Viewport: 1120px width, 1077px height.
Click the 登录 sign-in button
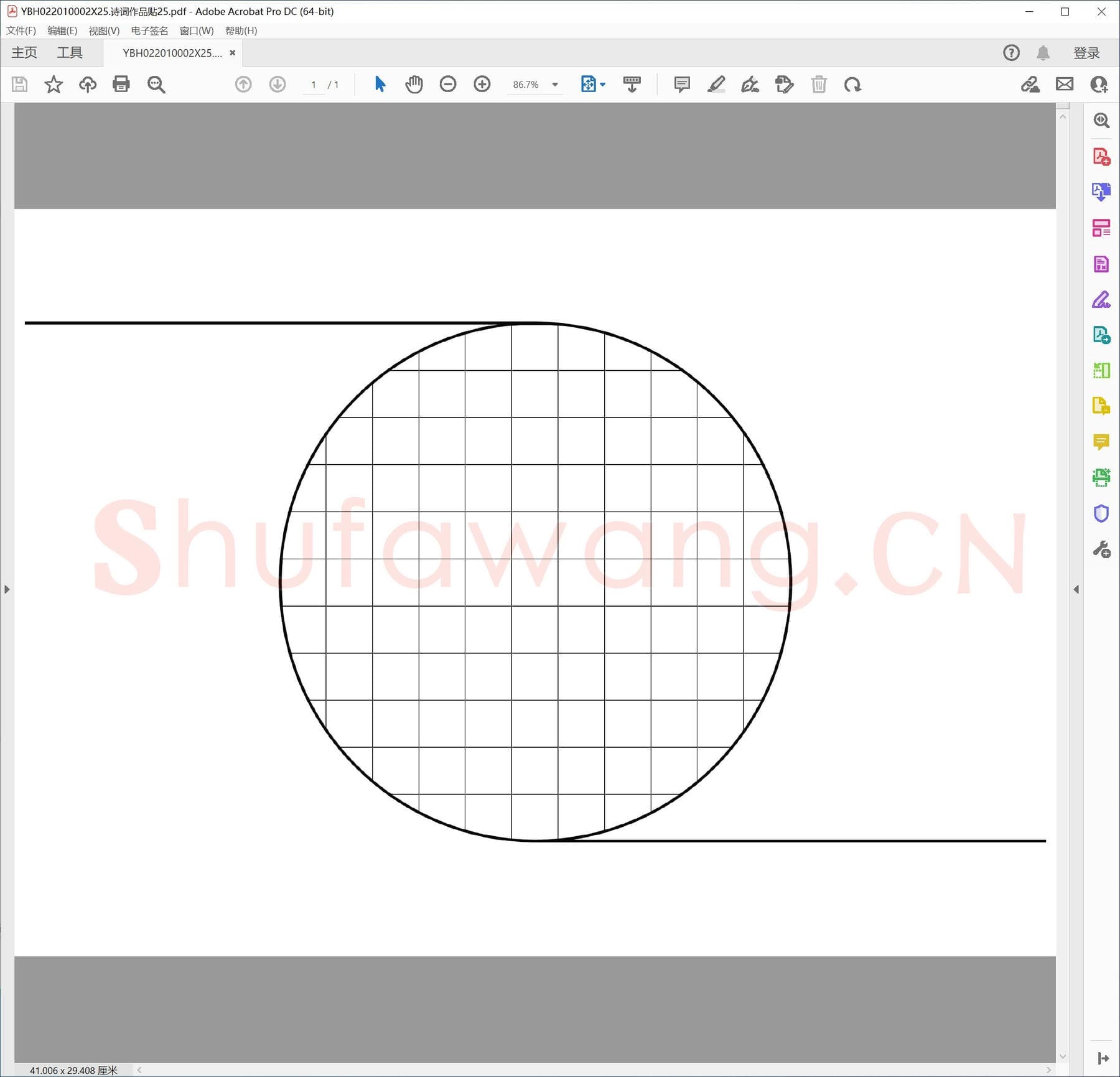pos(1086,53)
